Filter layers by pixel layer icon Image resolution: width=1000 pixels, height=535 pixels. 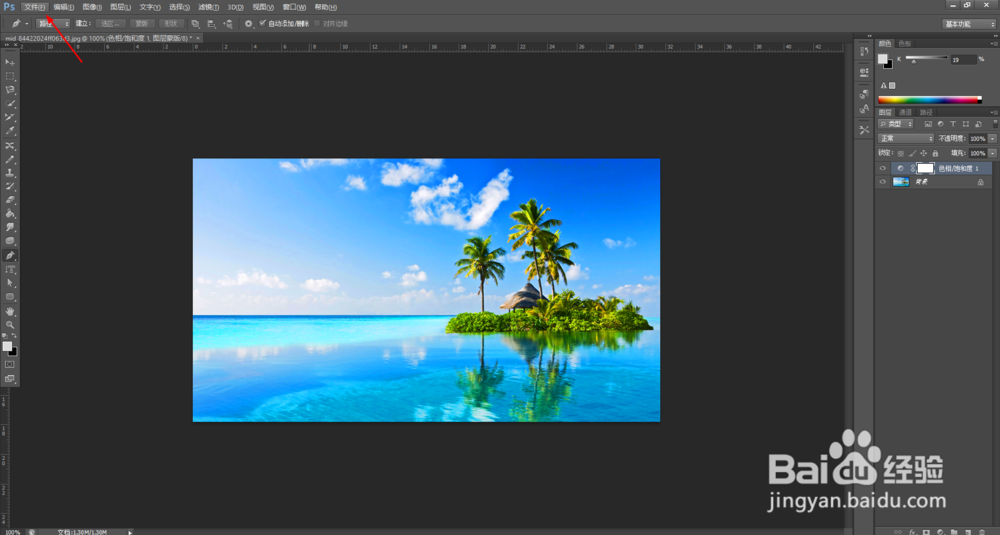pyautogui.click(x=928, y=124)
